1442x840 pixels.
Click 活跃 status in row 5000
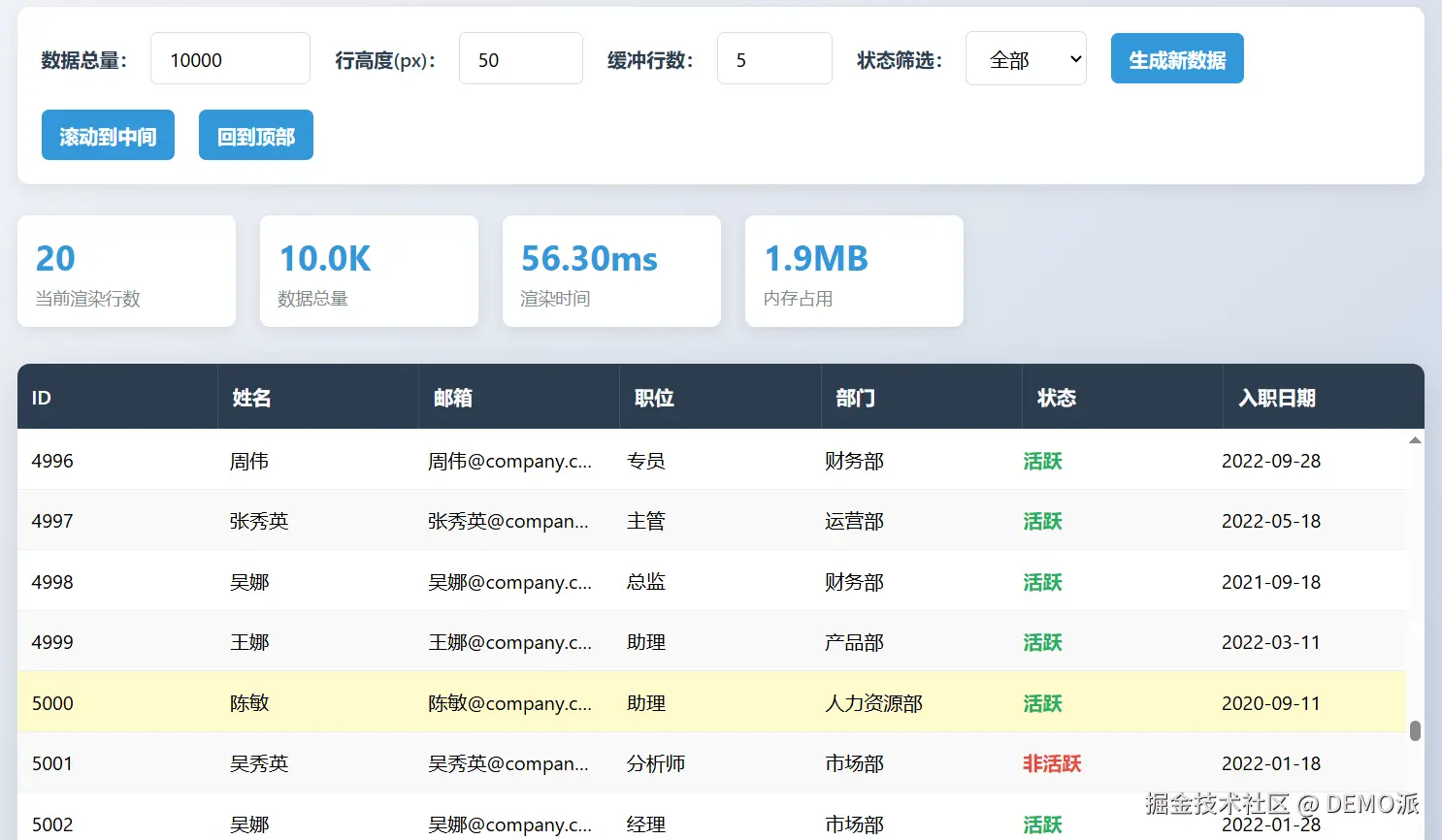(1042, 703)
